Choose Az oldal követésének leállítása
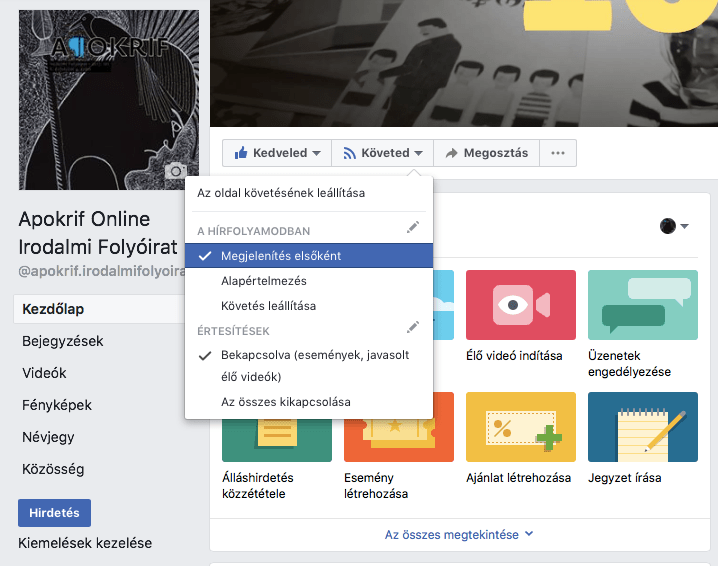718x566 pixels. 309,193
